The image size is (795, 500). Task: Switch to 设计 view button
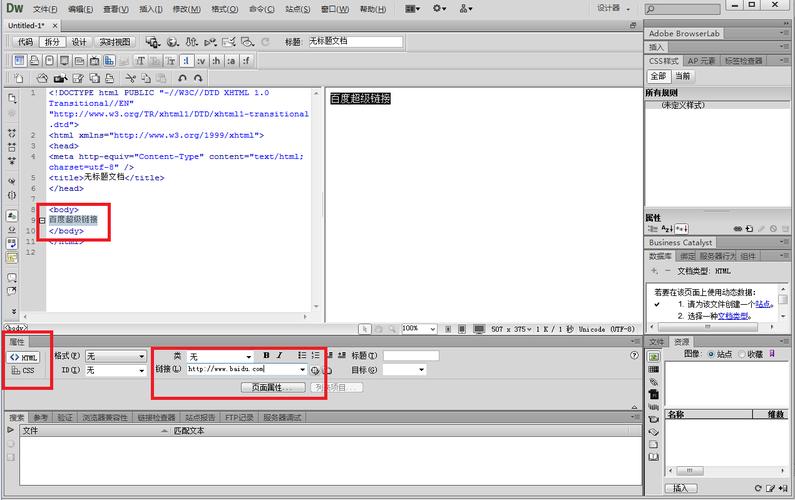click(x=79, y=42)
